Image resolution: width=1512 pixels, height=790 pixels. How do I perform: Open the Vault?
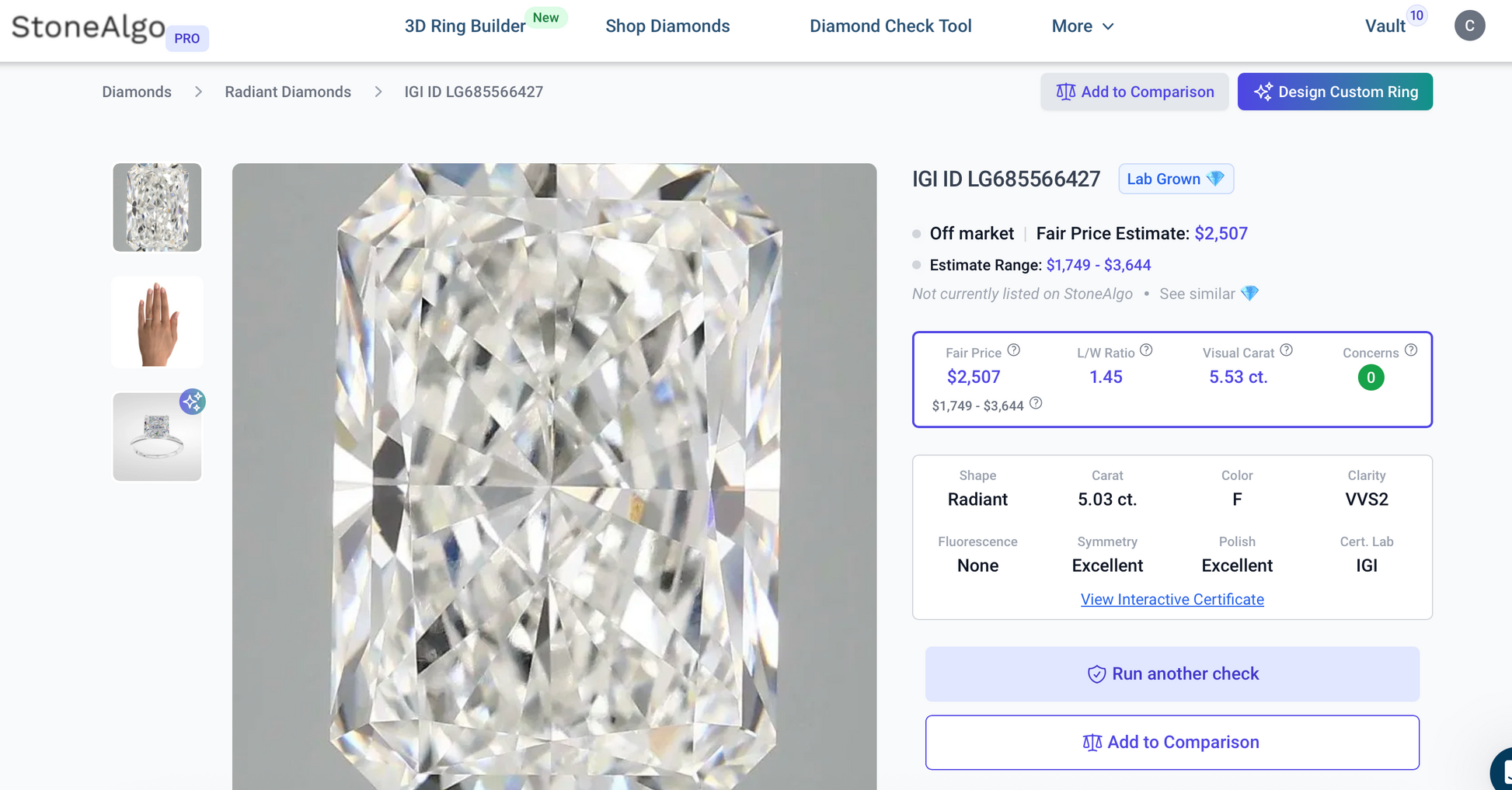(x=1385, y=26)
